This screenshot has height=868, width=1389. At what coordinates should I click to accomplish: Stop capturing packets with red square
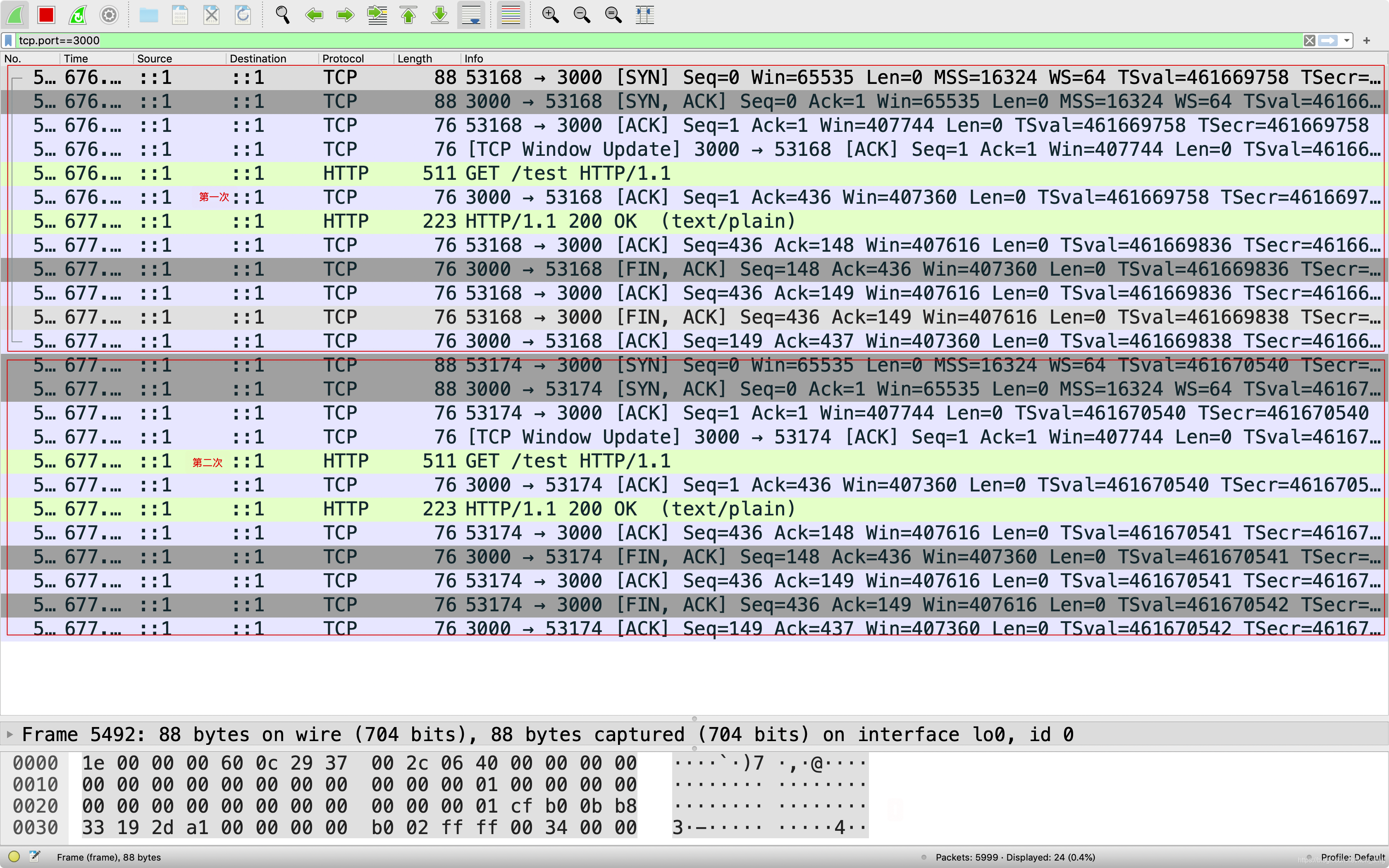coord(46,15)
